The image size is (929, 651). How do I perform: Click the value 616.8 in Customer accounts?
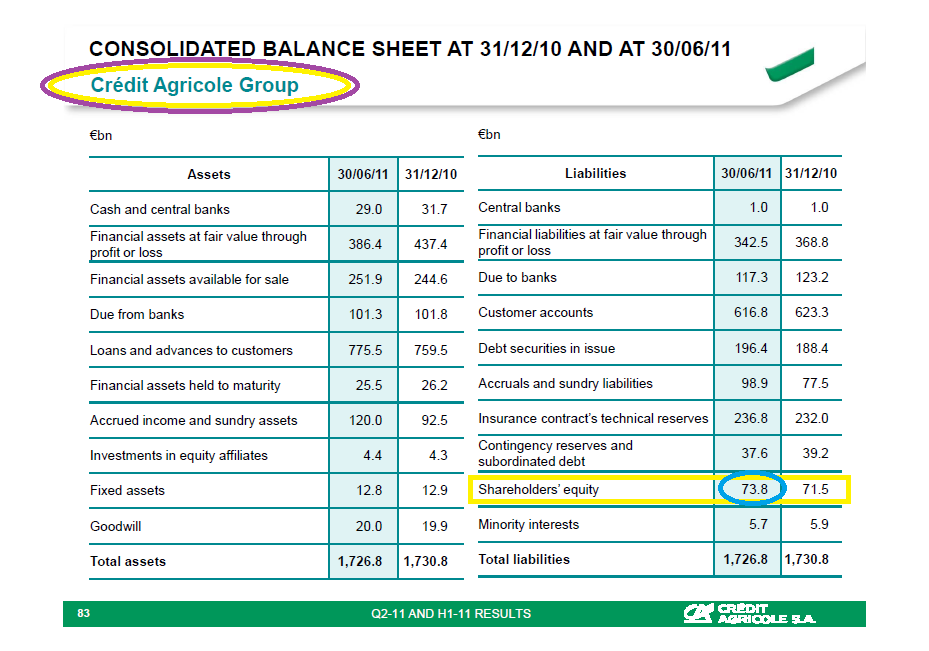pyautogui.click(x=751, y=312)
